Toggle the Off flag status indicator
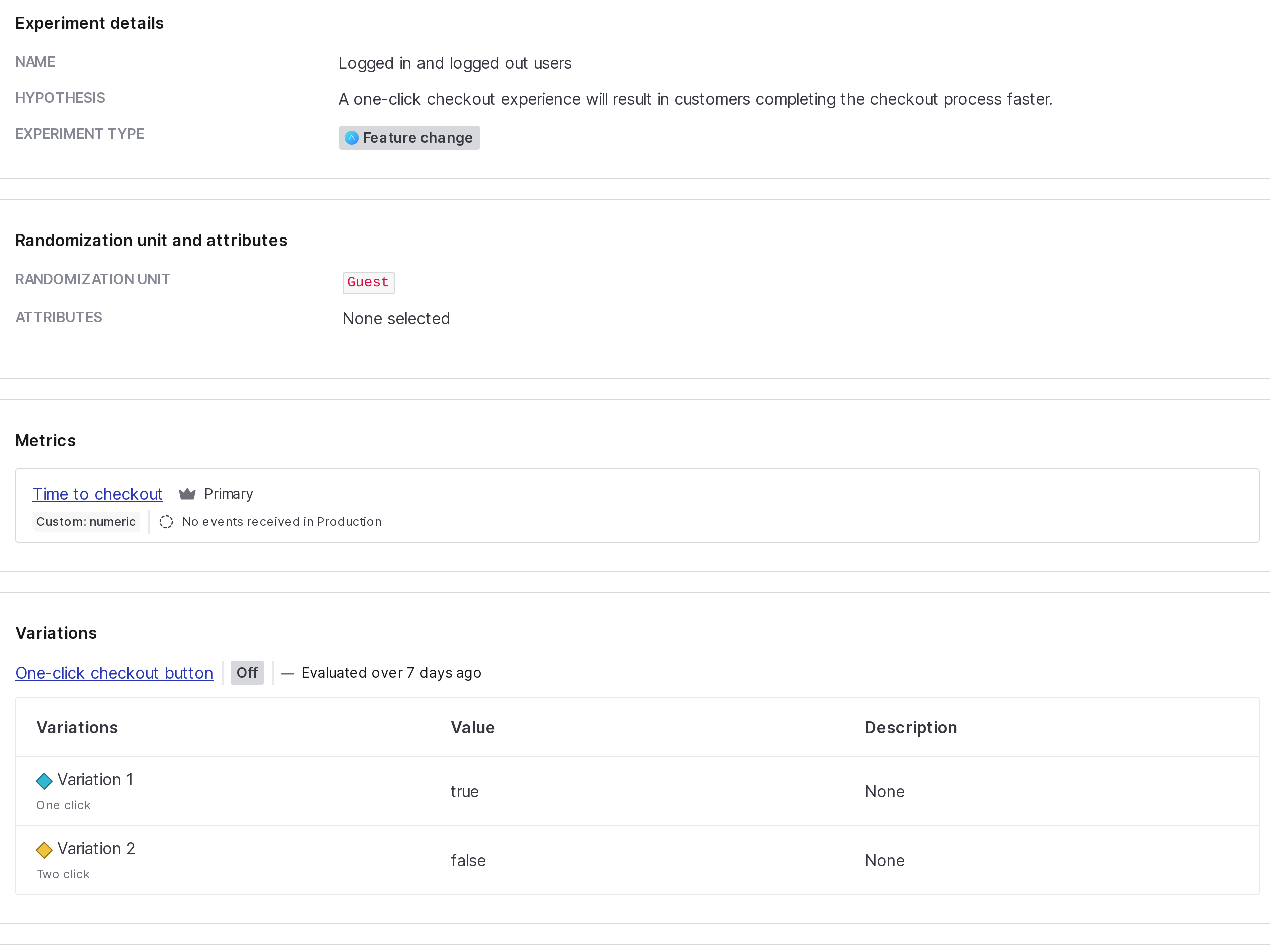Viewport: 1270px width, 952px height. 246,672
